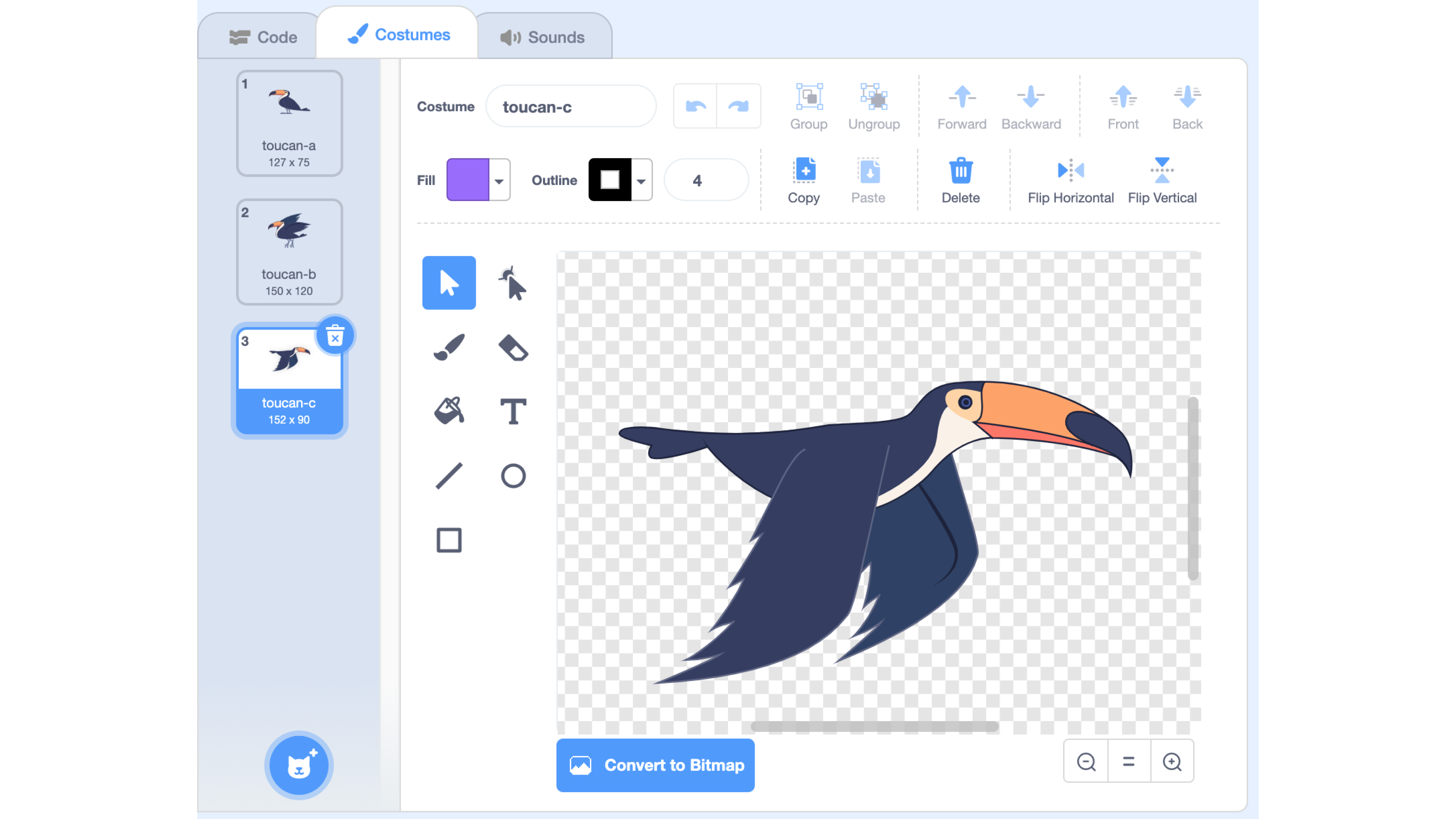The image size is (1456, 819).
Task: Click Convert to Bitmap button
Action: tap(655, 765)
